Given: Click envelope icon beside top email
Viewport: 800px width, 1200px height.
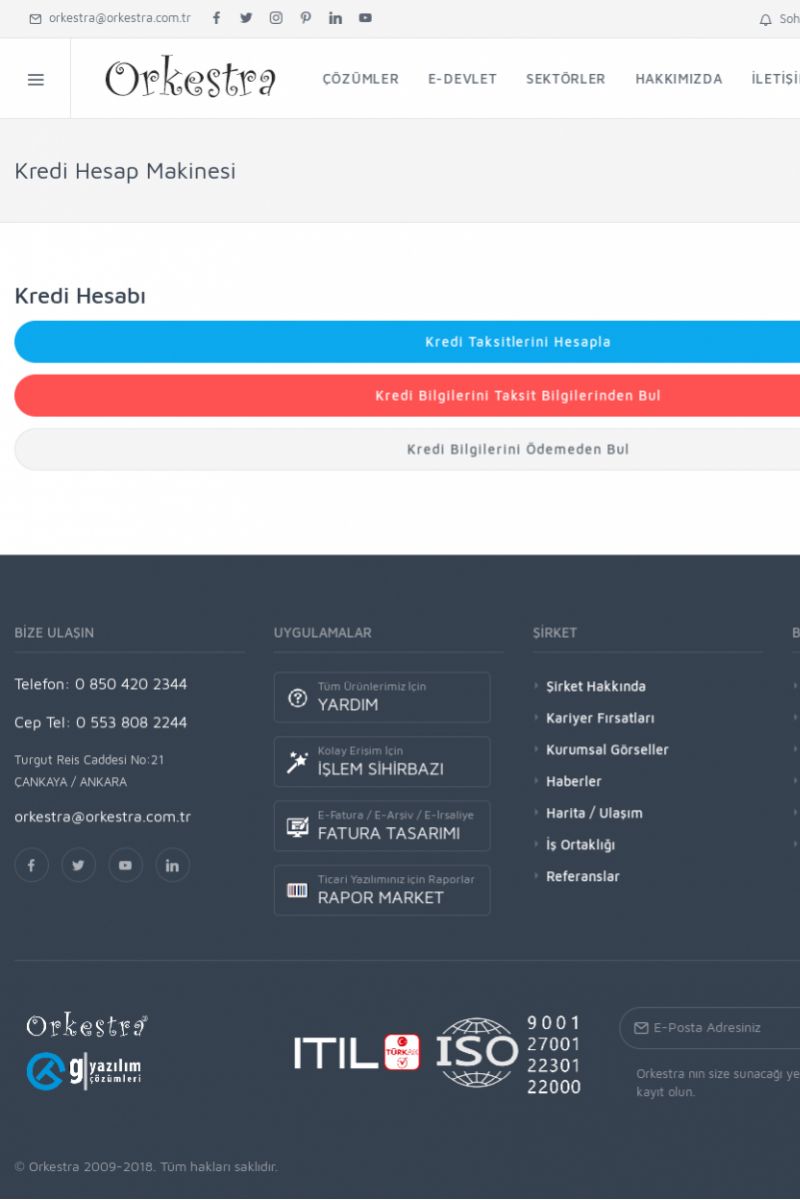Looking at the screenshot, I should click(35, 19).
